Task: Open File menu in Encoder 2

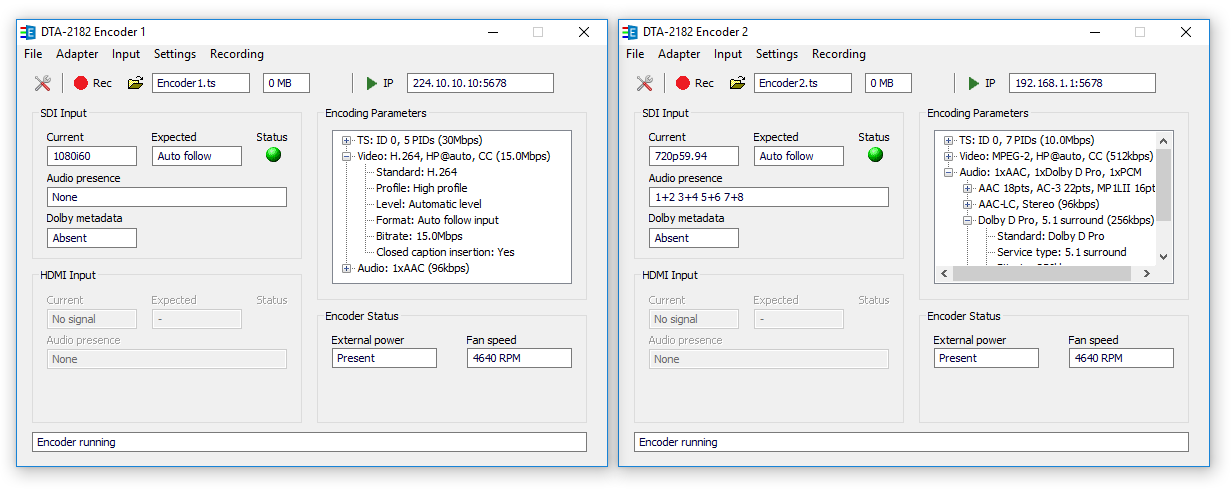Action: tap(635, 54)
